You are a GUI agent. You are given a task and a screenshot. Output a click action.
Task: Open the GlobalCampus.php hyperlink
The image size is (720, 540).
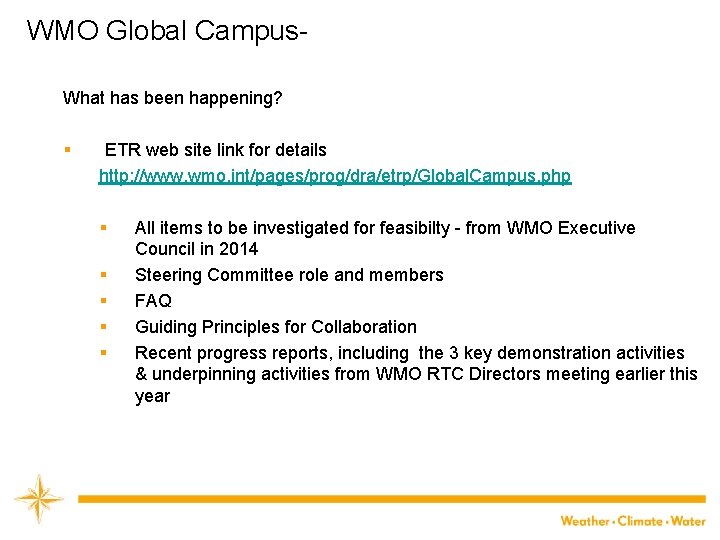335,176
